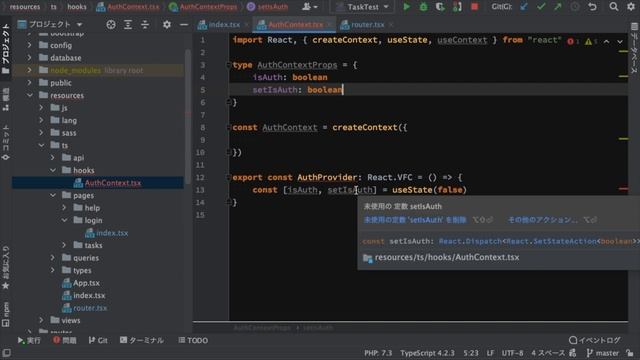Image resolution: width=640 pixels, height=360 pixels.
Task: Click the red error indicator in editor
Action: 572,41
